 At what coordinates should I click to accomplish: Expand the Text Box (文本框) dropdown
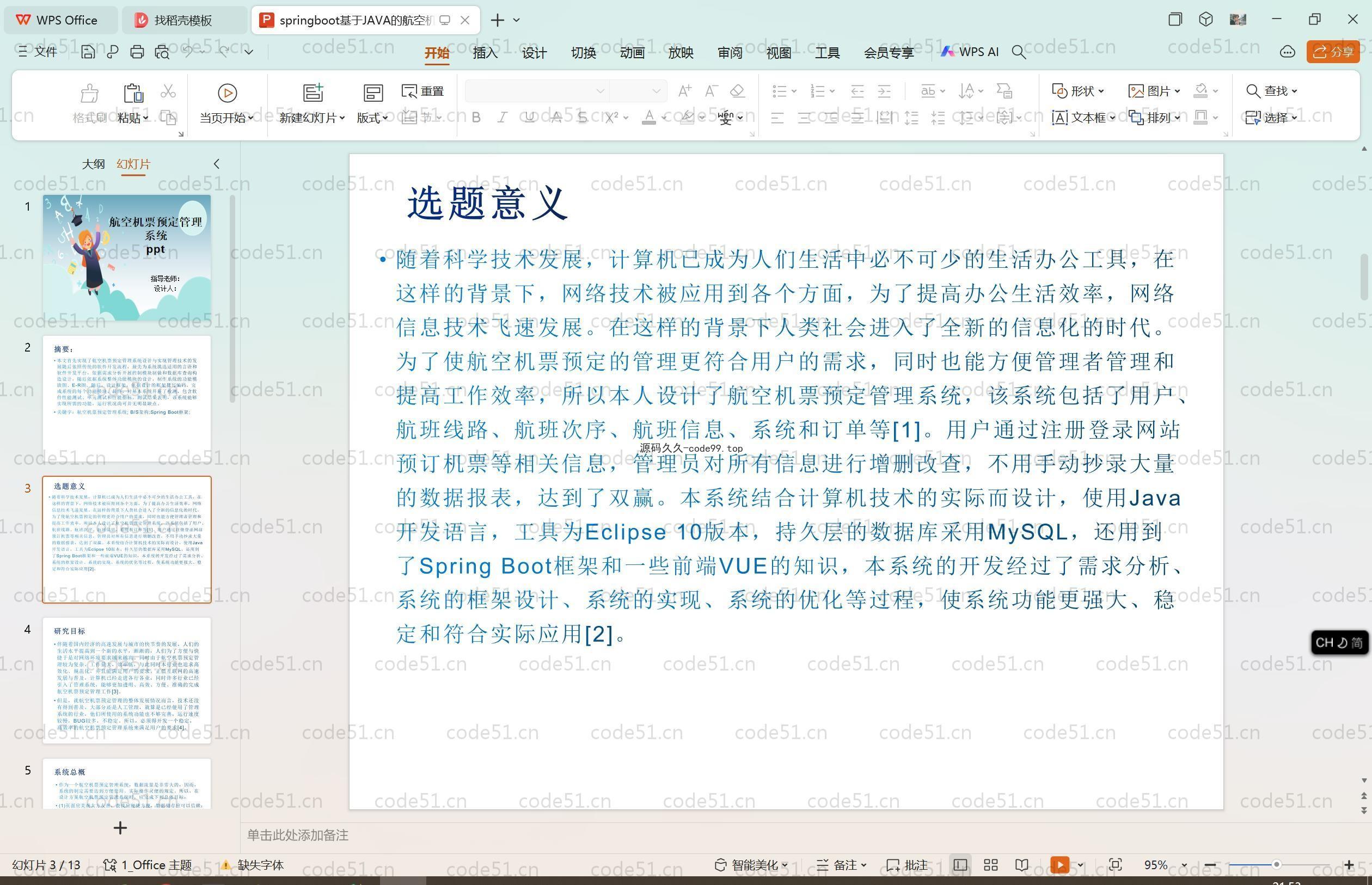coord(1112,118)
